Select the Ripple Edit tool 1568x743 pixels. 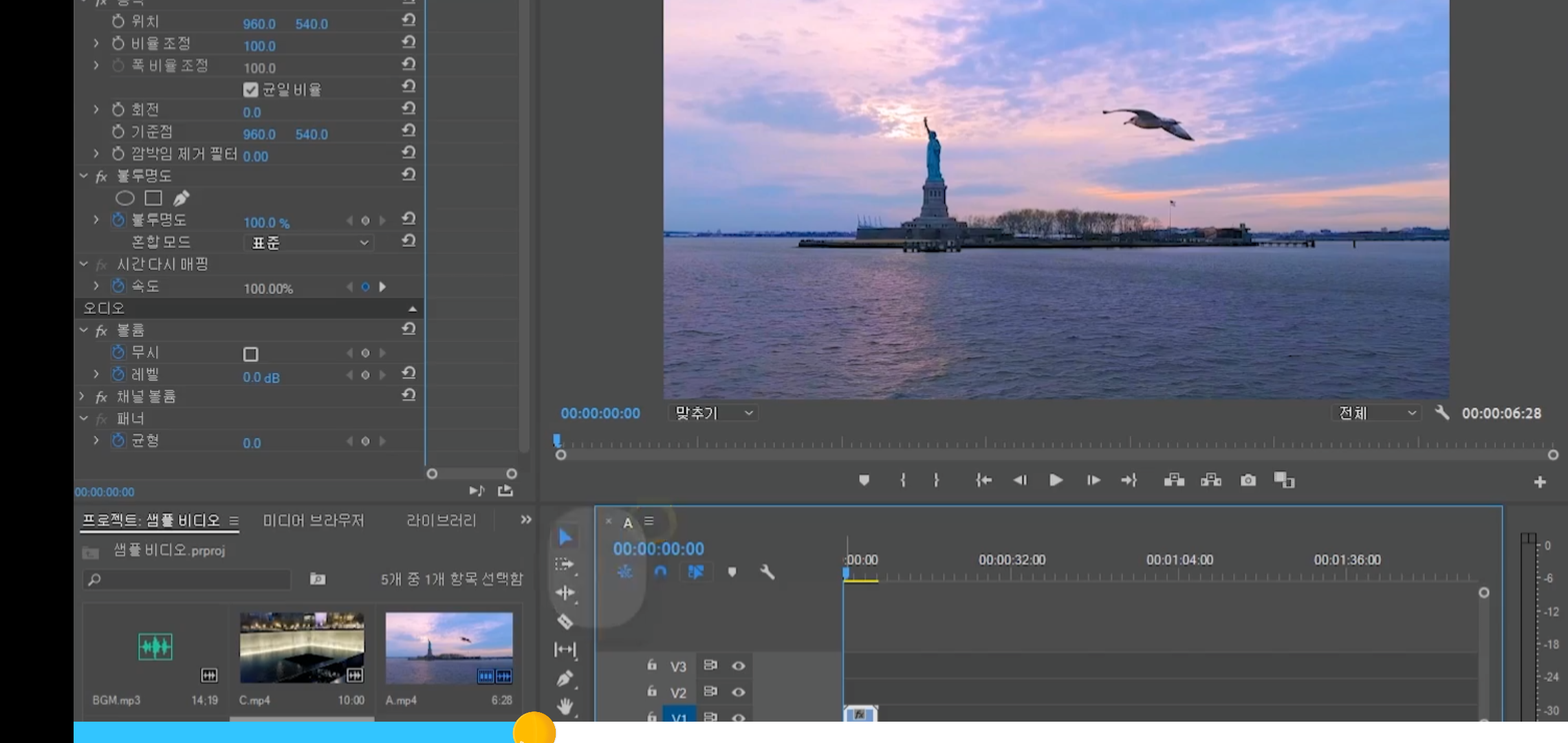pos(565,592)
